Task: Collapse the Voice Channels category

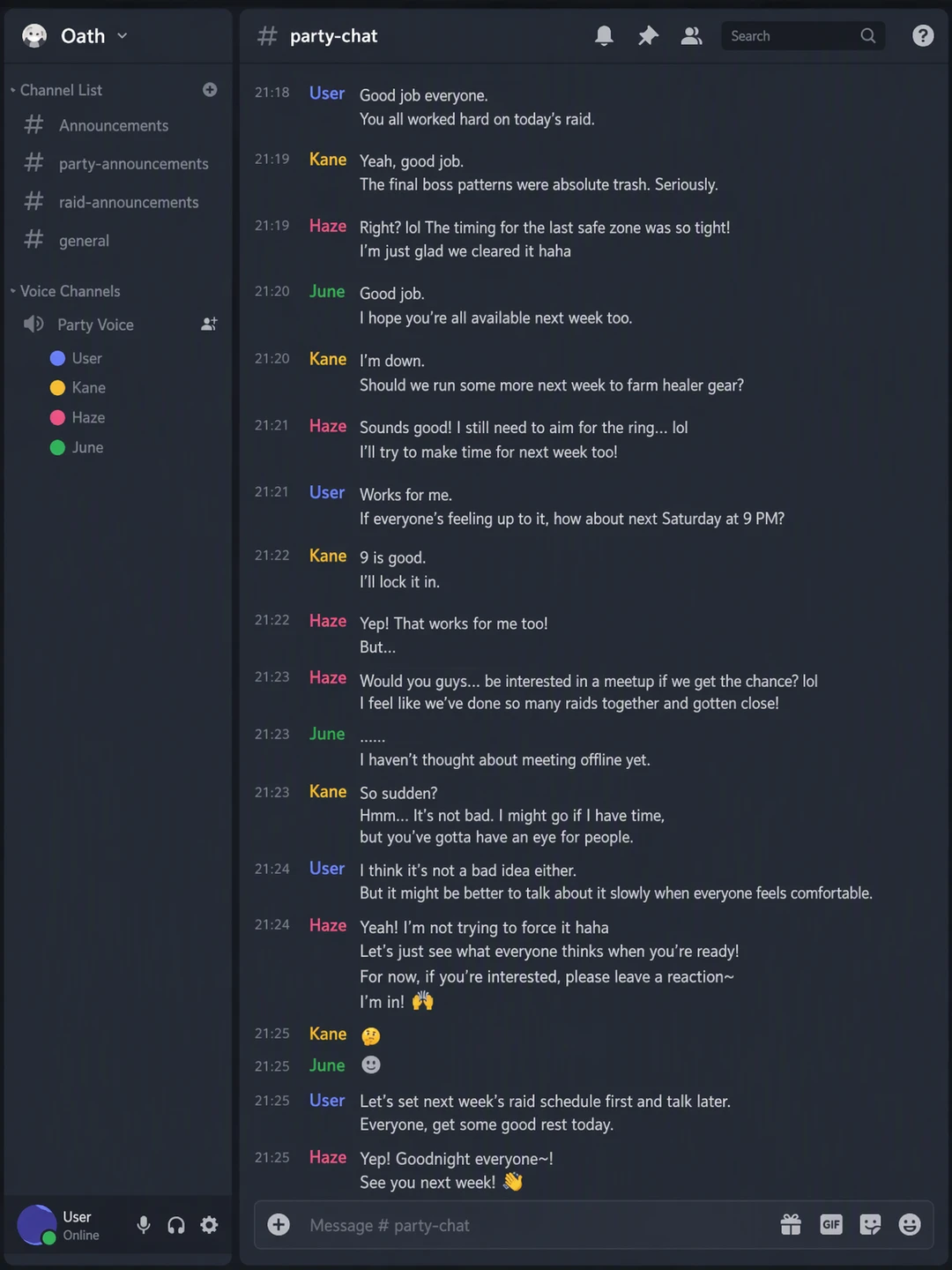Action: [70, 291]
